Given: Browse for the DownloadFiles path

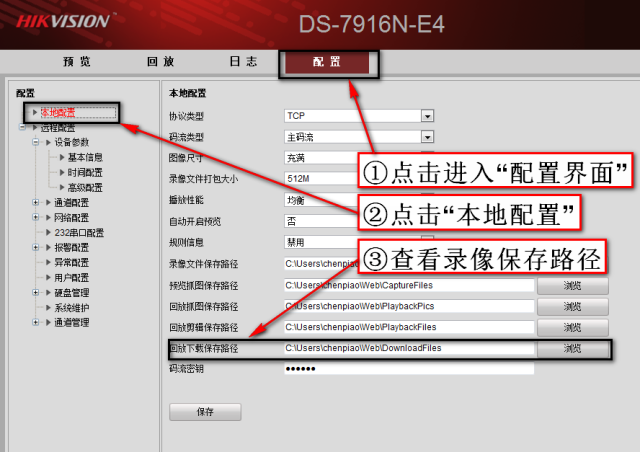Looking at the screenshot, I should point(573,348).
